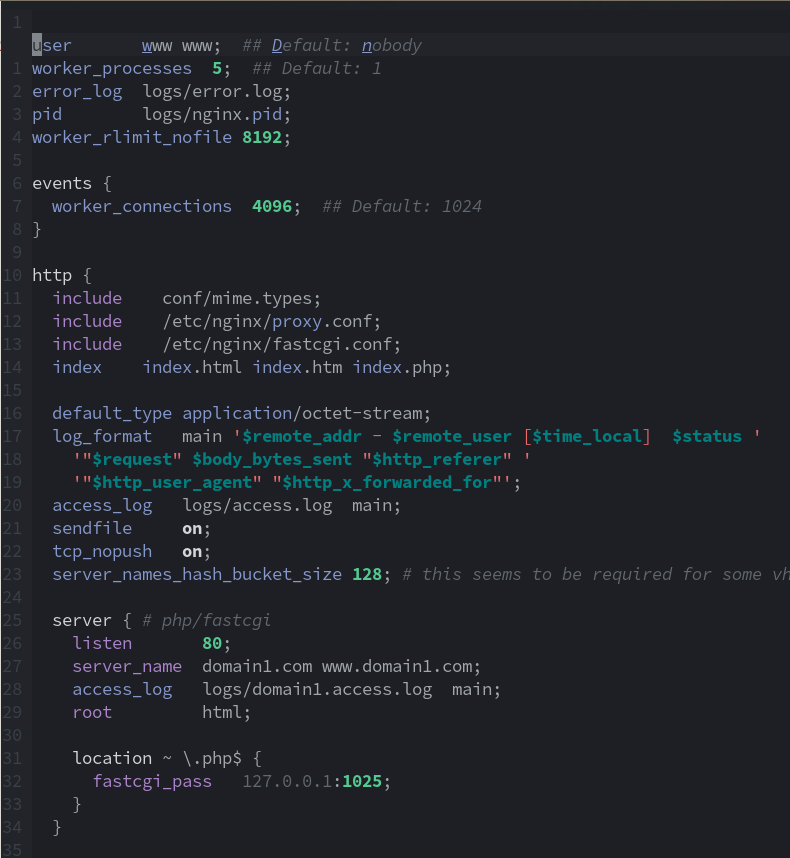Click 'logs/error.log;' path
The image size is (790, 858).
click(217, 91)
